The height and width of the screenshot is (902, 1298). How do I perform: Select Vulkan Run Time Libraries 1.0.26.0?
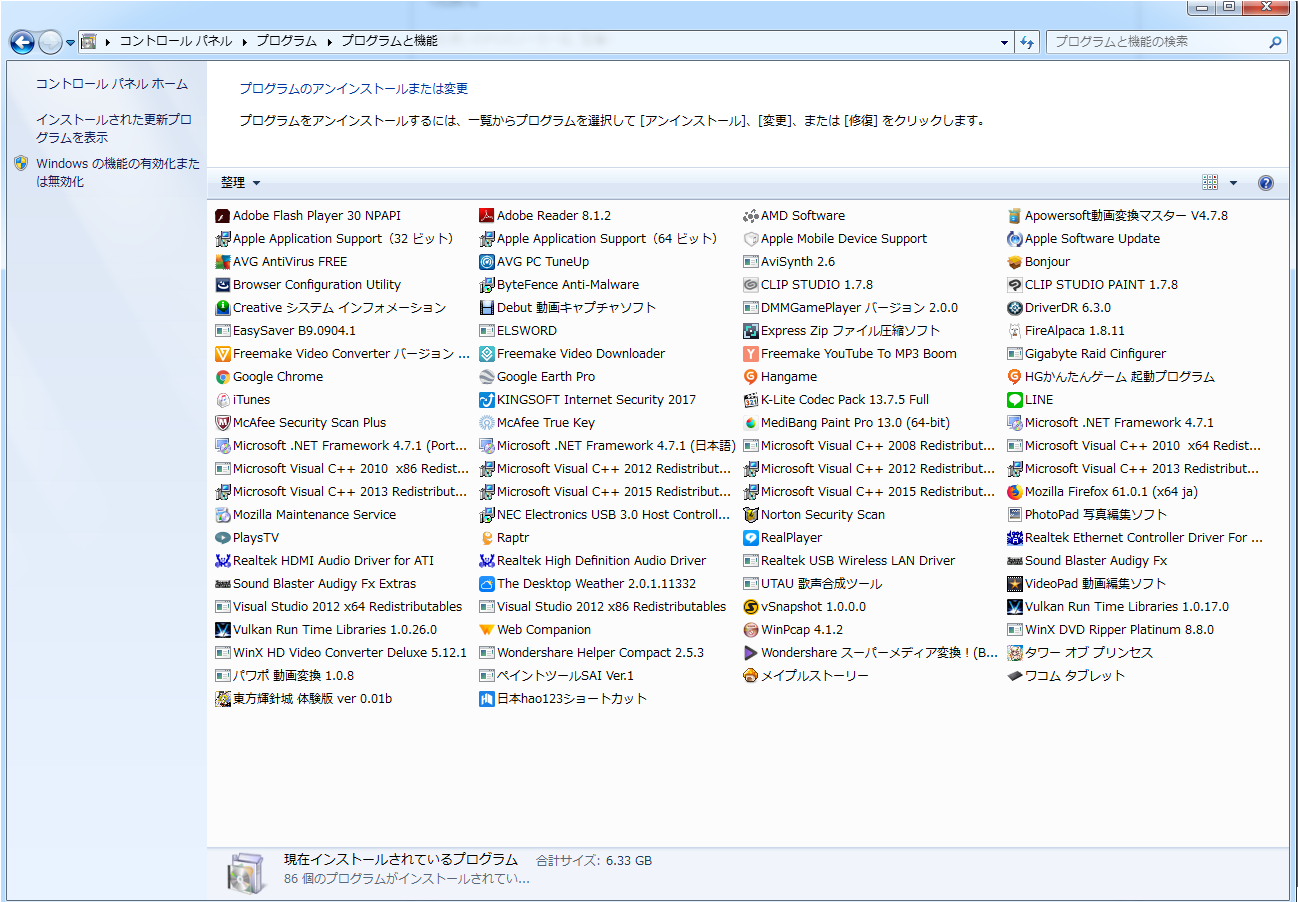pyautogui.click(x=327, y=630)
